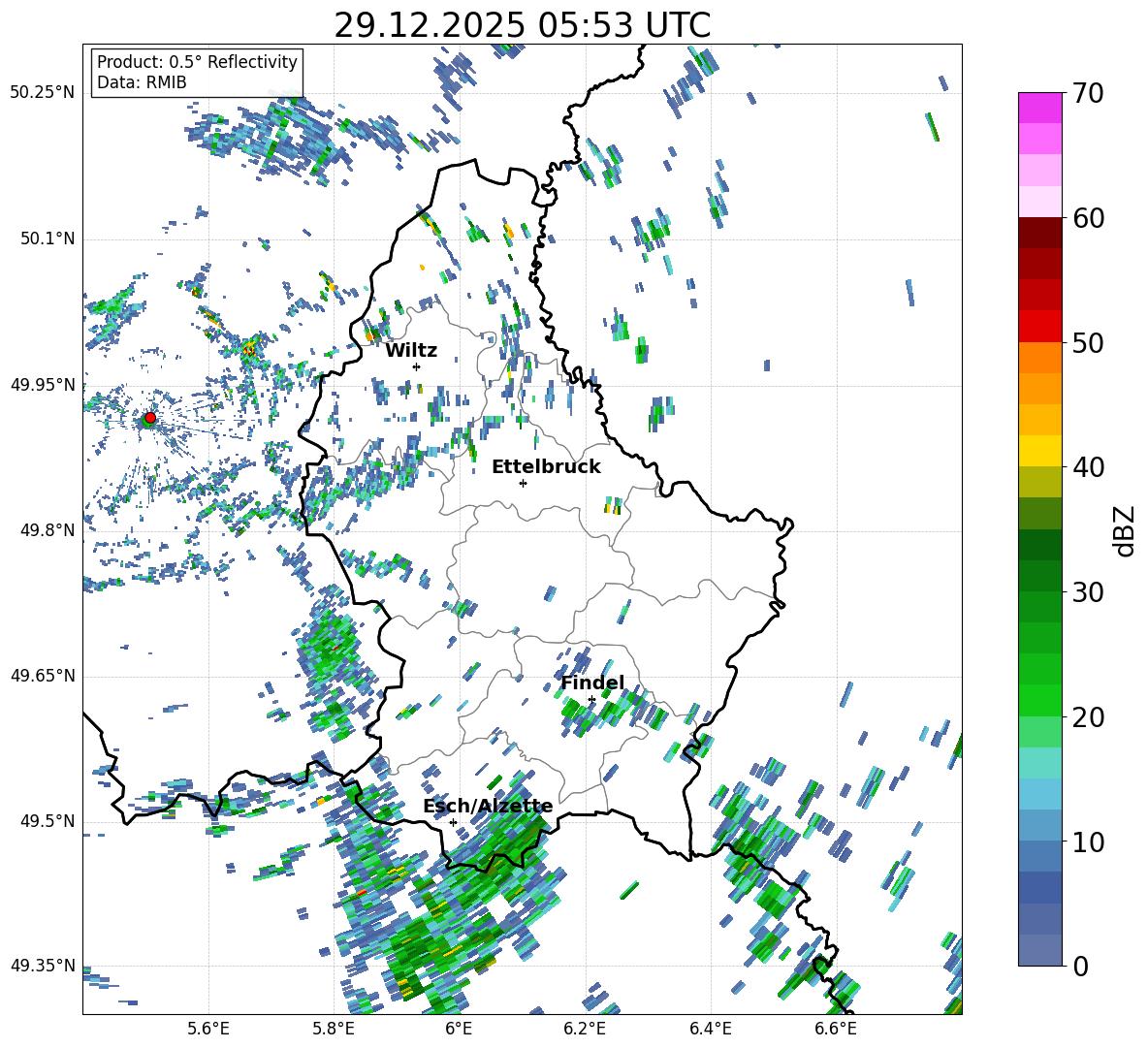Click the Findel map label
The width and height of the screenshot is (1148, 1048).
(592, 683)
